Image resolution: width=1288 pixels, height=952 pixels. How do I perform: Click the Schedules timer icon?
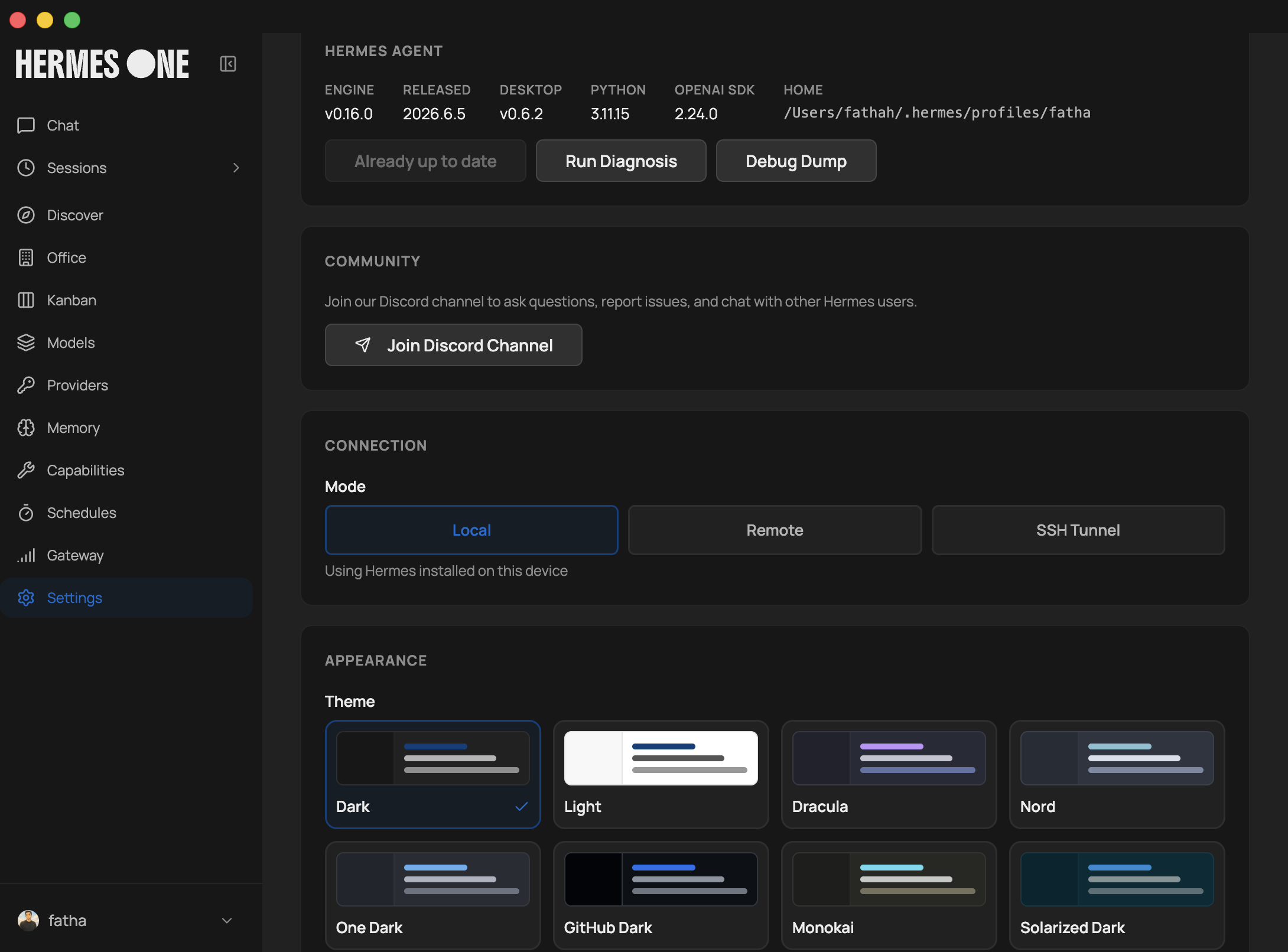[x=26, y=513]
